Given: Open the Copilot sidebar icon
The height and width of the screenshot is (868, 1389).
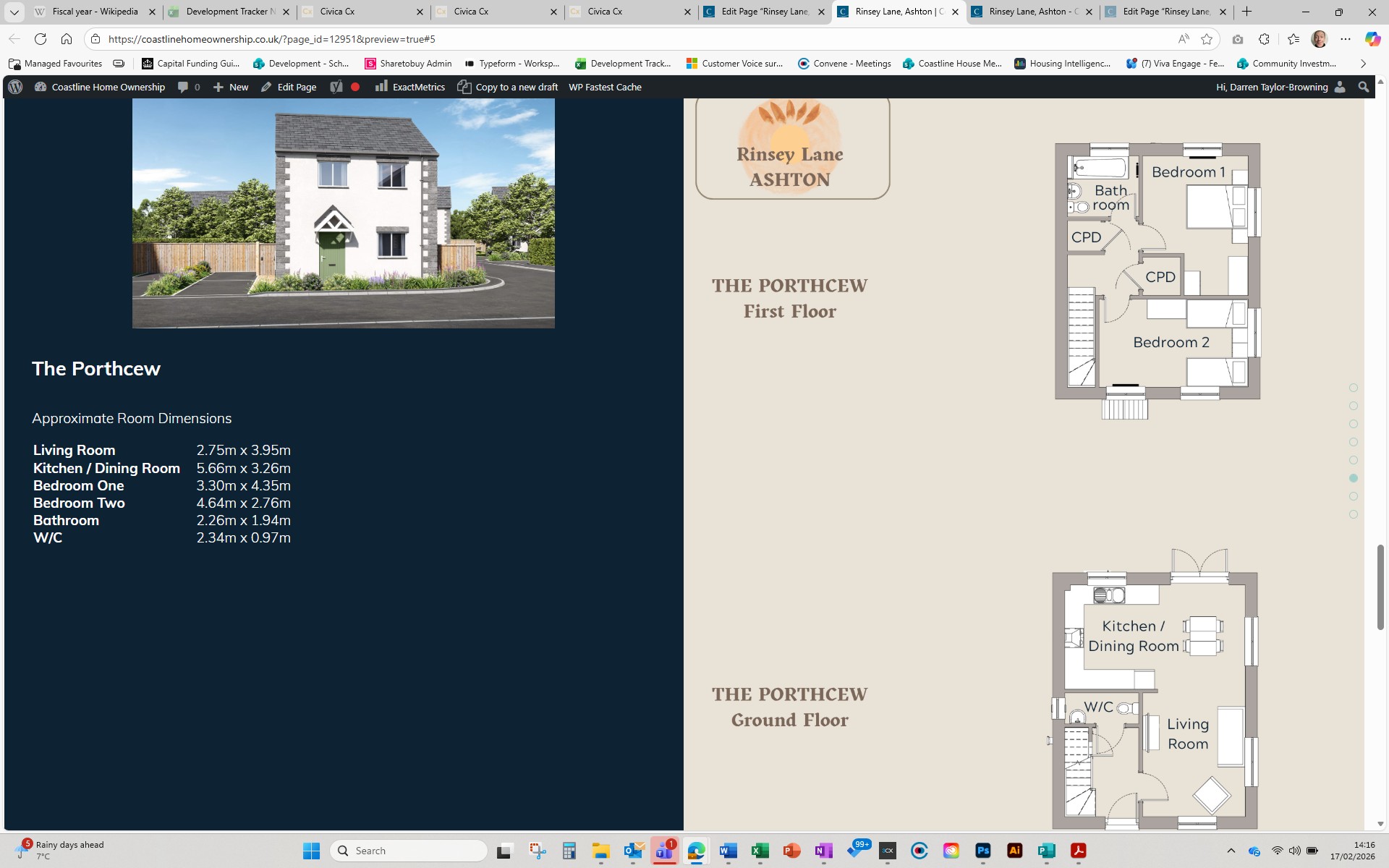Looking at the screenshot, I should click(x=1372, y=39).
